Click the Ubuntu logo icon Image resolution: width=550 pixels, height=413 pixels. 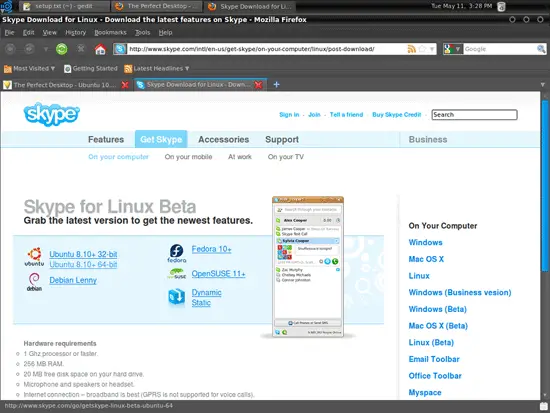[x=34, y=257]
